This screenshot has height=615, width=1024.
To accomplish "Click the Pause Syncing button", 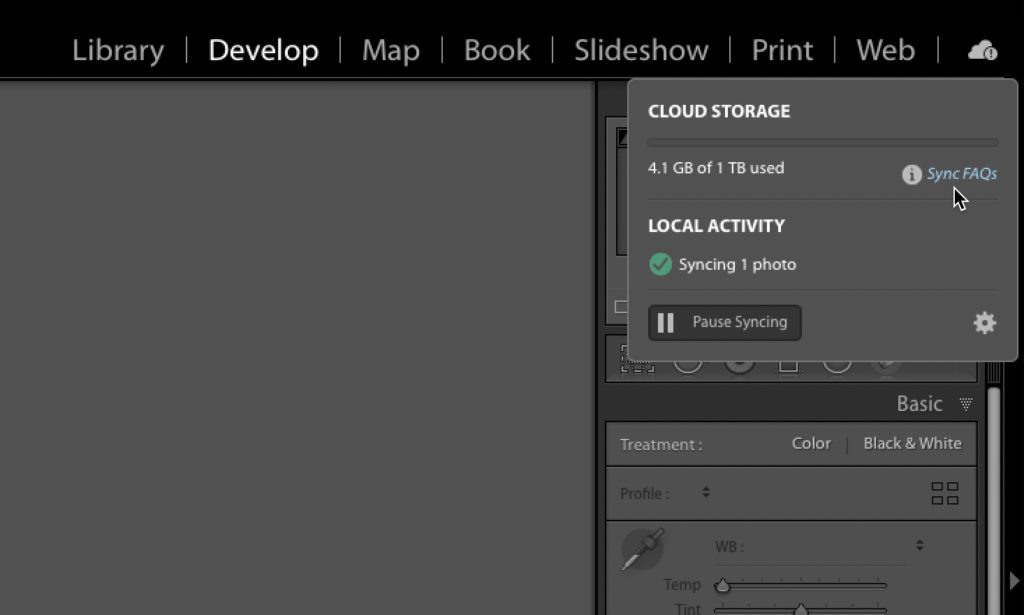I will pyautogui.click(x=725, y=323).
